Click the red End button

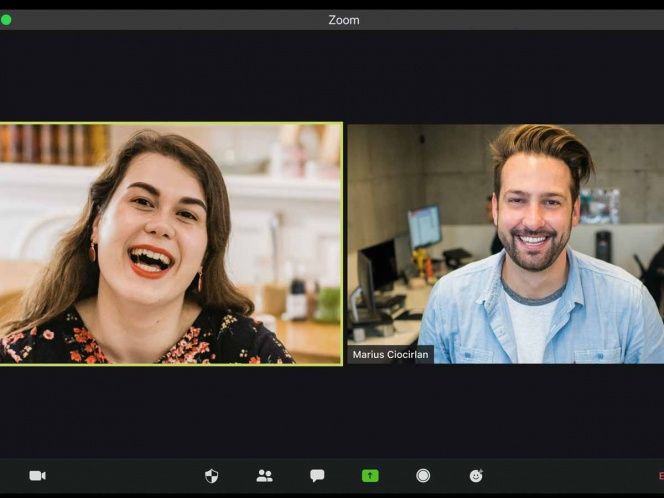(x=660, y=476)
